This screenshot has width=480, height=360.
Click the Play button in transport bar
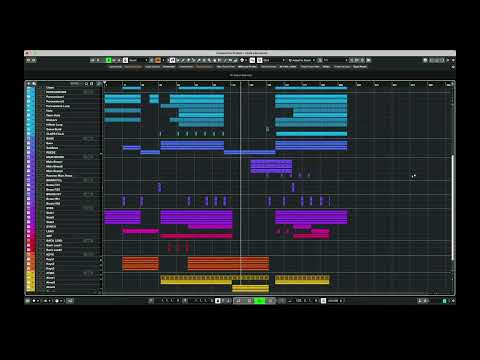click(x=260, y=301)
